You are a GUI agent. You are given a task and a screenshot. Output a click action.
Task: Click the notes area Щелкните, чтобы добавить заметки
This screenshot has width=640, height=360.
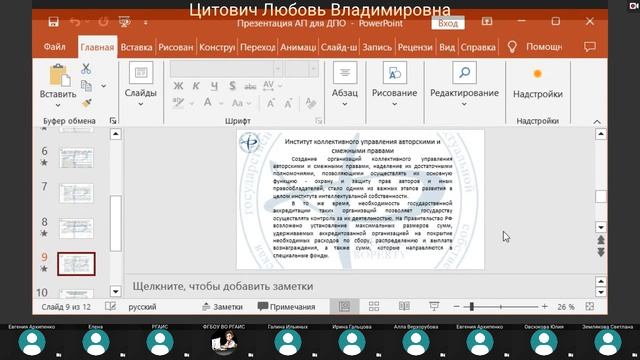pyautogui.click(x=223, y=286)
